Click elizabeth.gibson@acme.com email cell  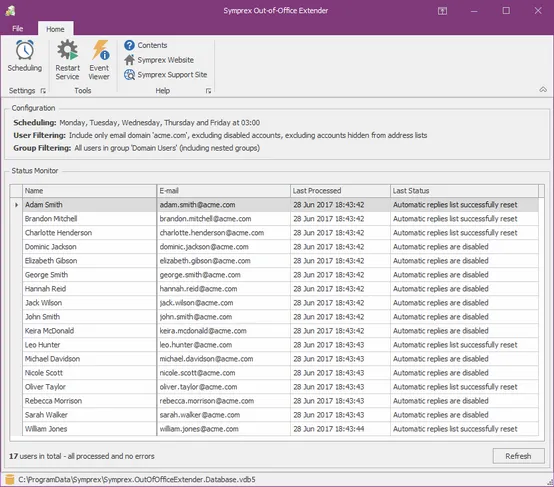pos(223,261)
